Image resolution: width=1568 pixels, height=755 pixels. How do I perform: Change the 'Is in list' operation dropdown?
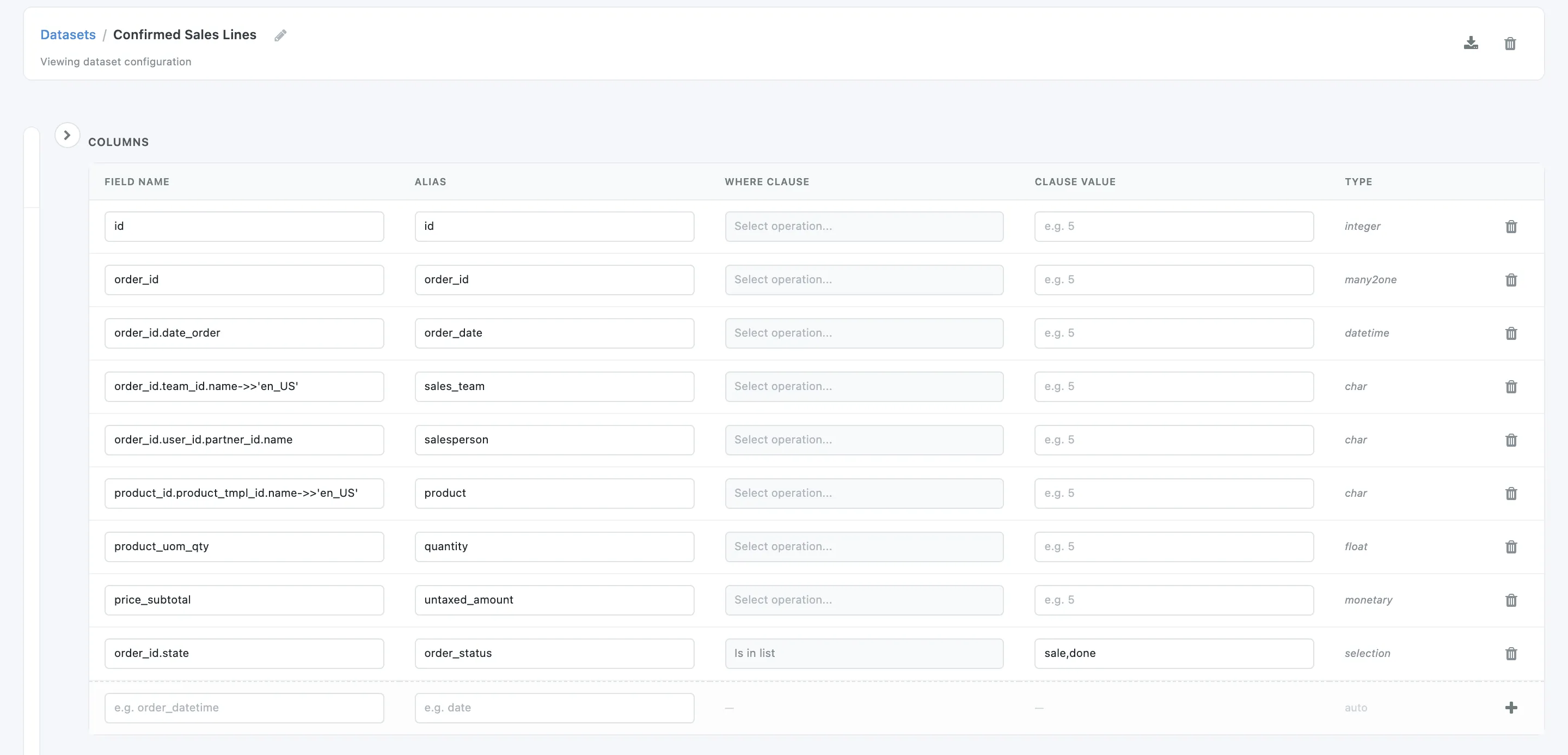(x=863, y=653)
